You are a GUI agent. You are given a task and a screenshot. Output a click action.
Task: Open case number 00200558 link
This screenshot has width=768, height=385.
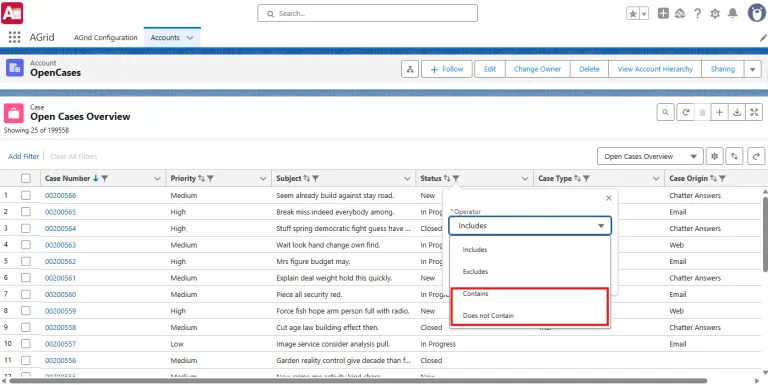(60, 328)
